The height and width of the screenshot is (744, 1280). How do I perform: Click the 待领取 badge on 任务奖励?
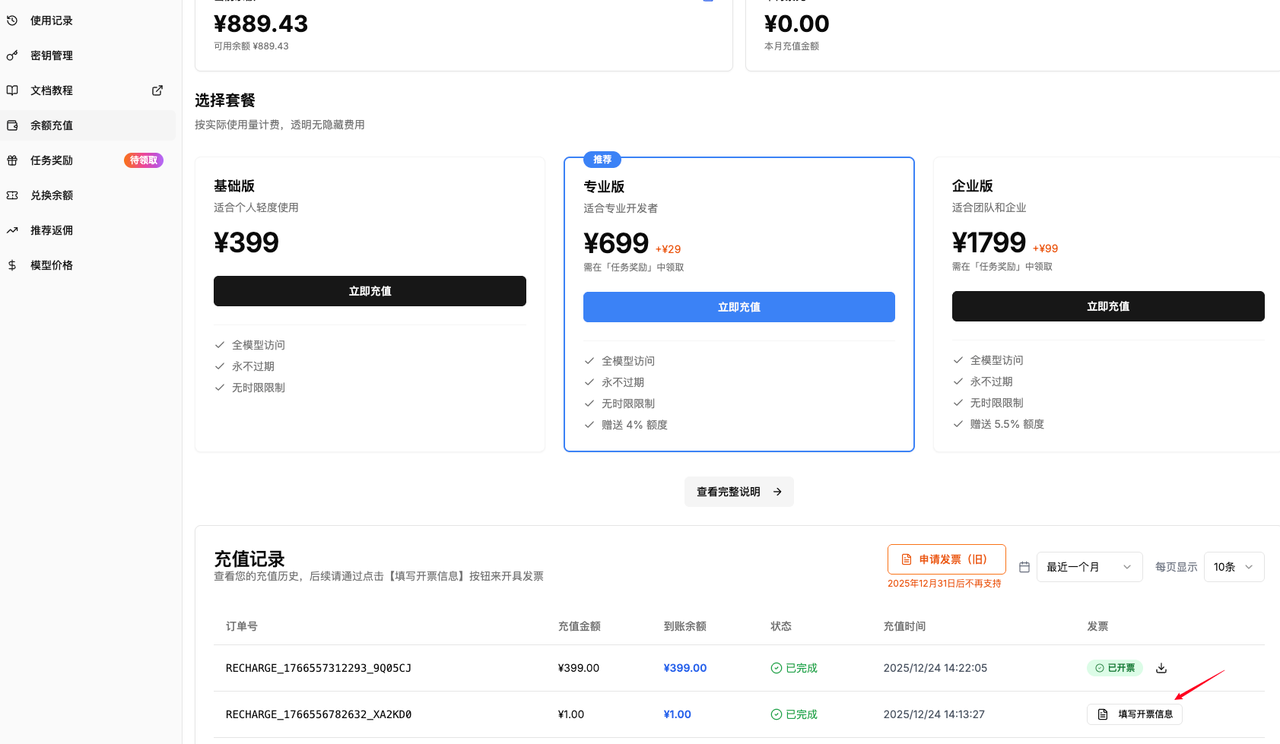click(143, 160)
